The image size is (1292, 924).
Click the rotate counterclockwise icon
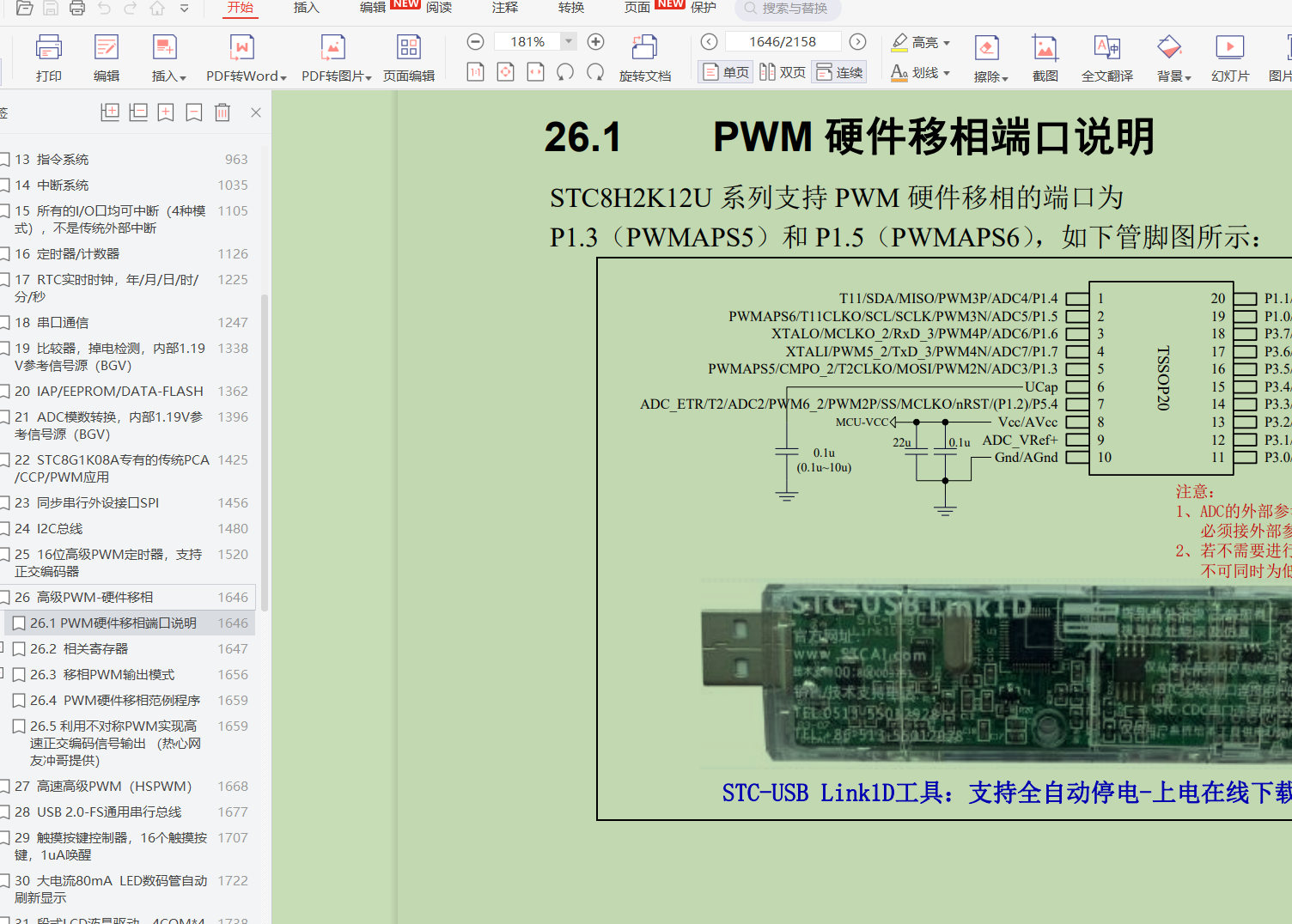coord(565,72)
